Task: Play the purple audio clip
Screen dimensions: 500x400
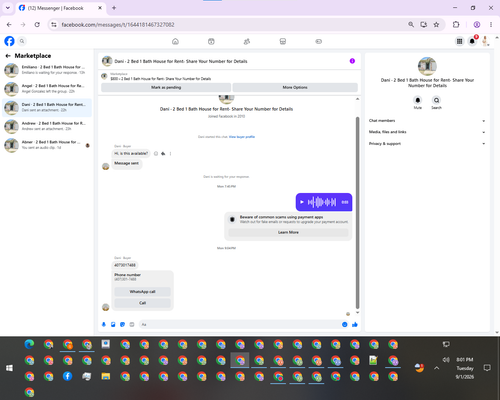Action: 302,202
